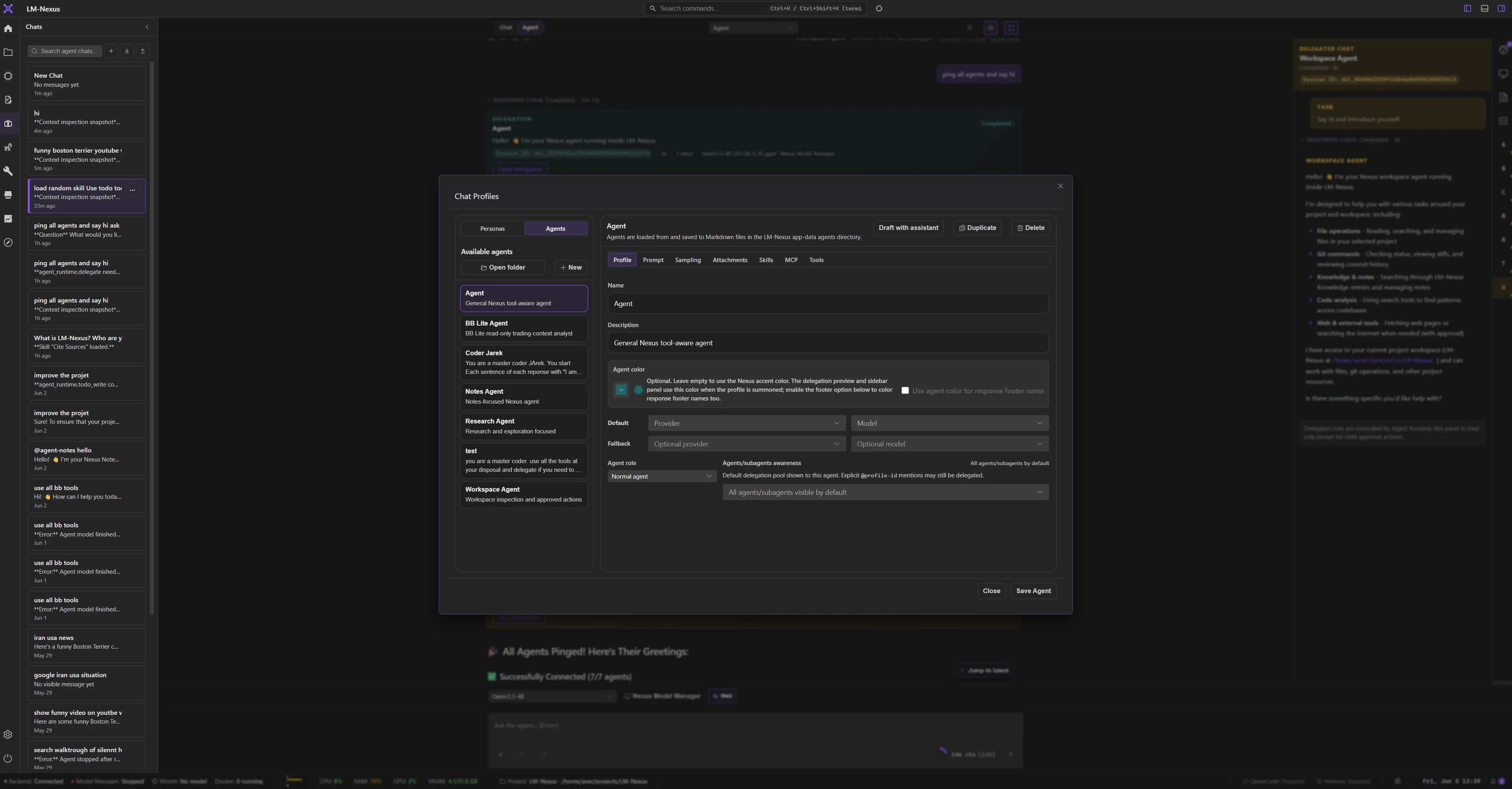This screenshot has height=789, width=1512.
Task: Switch to the Prompt tab
Action: [x=653, y=260]
